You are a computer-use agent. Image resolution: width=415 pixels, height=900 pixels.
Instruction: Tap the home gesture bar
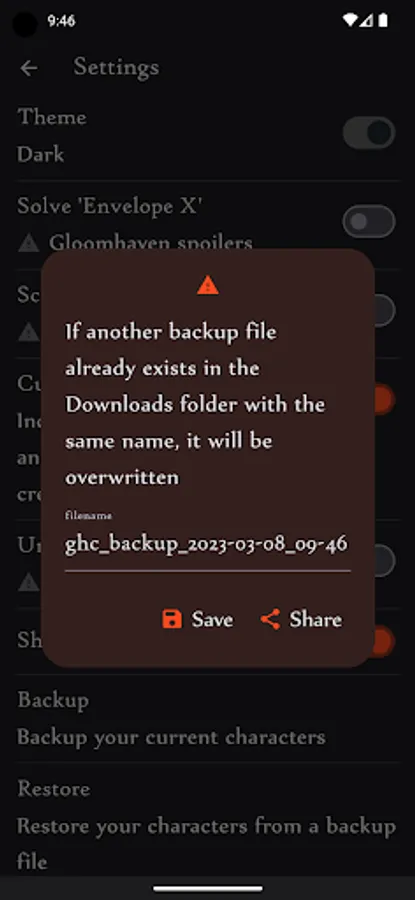click(x=207, y=889)
